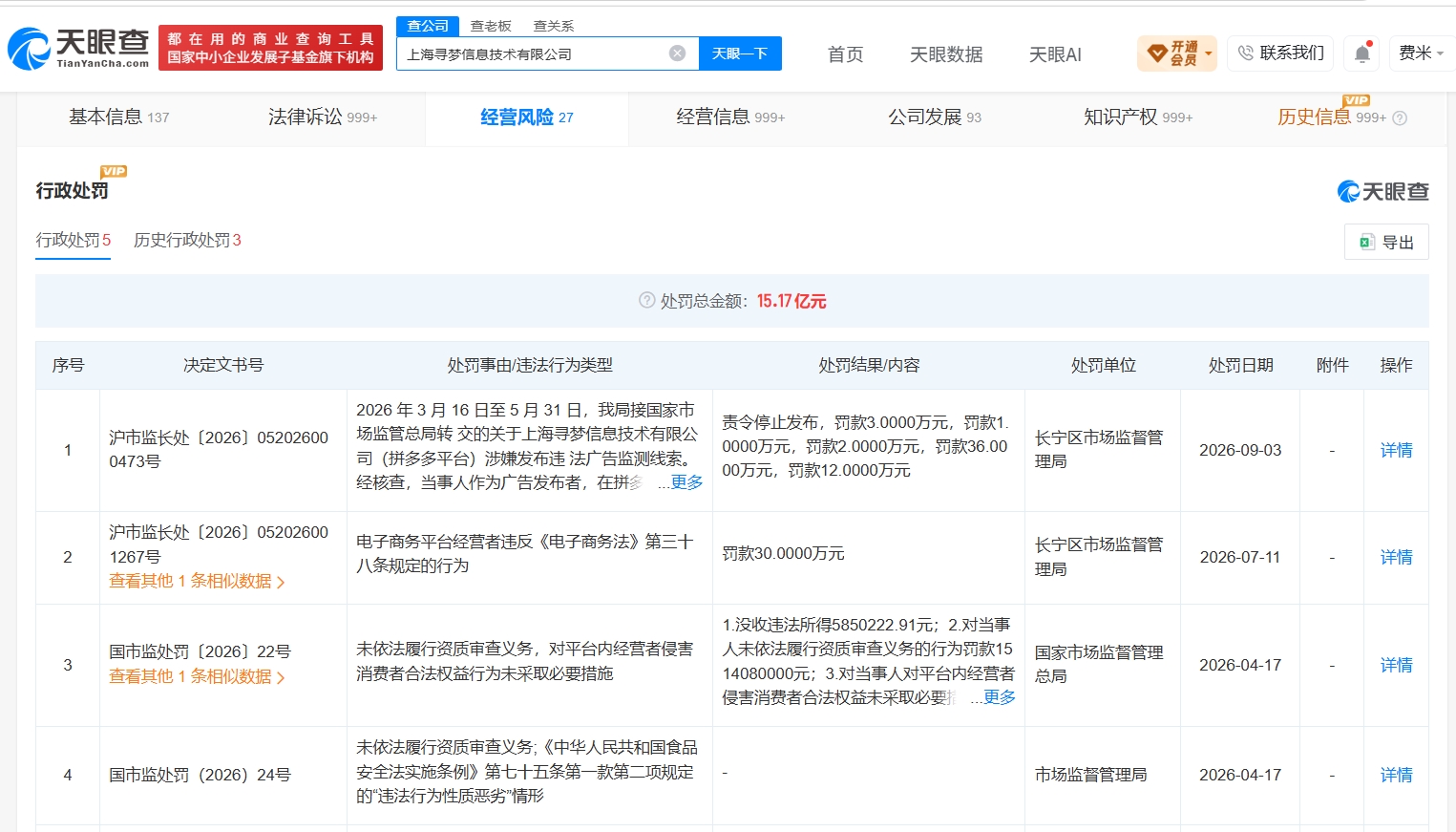
Task: Switch to 查关系 search tab
Action: 554,26
